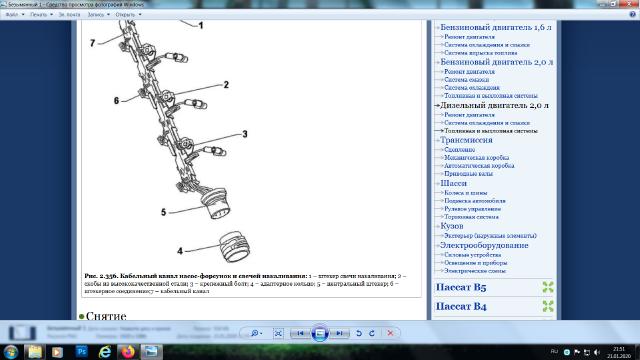Launch Photoshop from the taskbar
Viewport: 640px width, 360px height.
point(82,351)
